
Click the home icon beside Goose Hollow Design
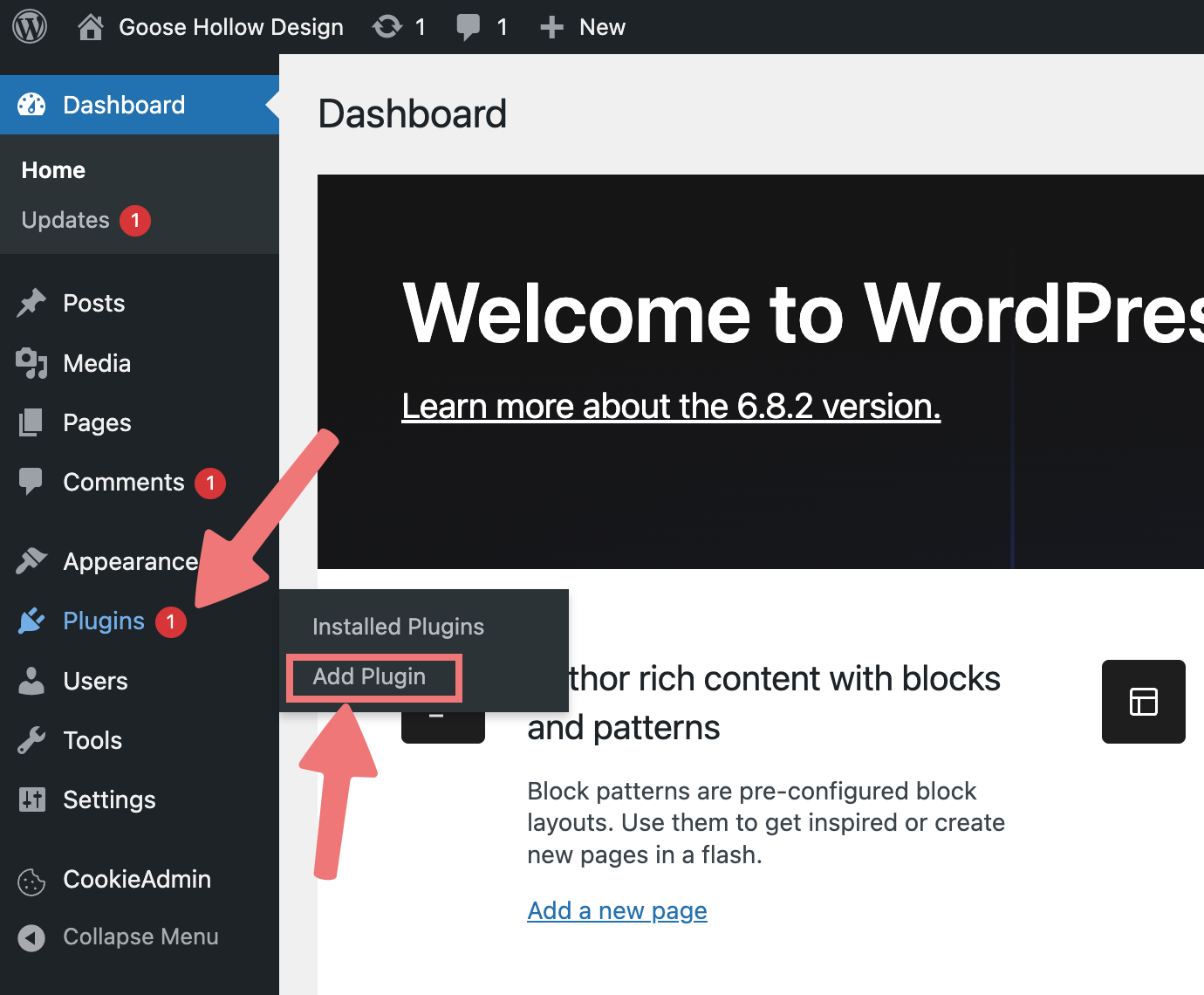coord(91,27)
